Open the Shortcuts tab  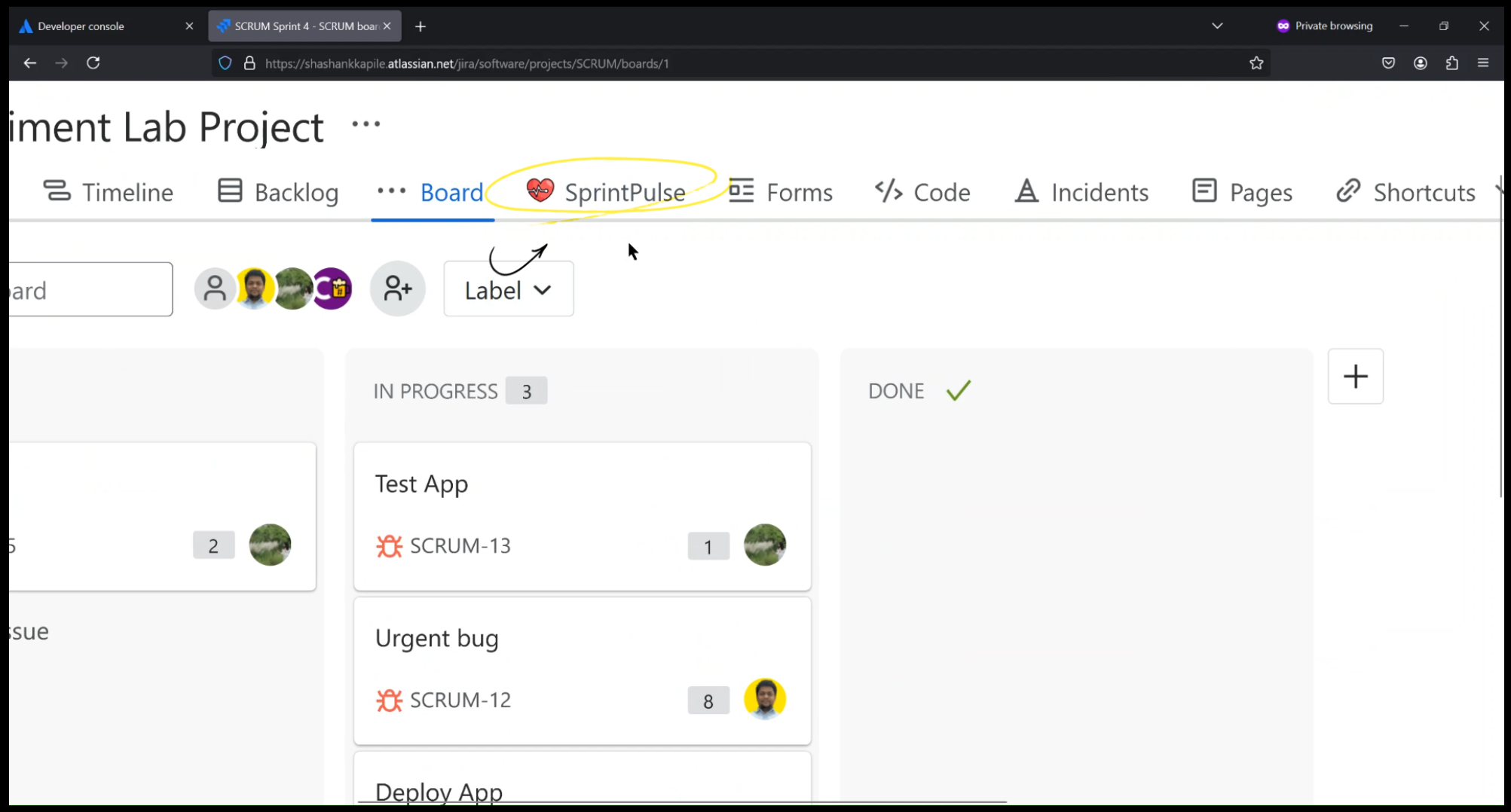[1405, 192]
